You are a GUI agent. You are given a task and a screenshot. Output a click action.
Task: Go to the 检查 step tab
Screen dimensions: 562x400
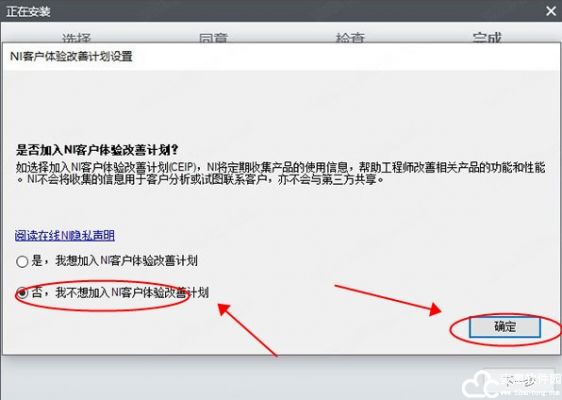point(350,38)
